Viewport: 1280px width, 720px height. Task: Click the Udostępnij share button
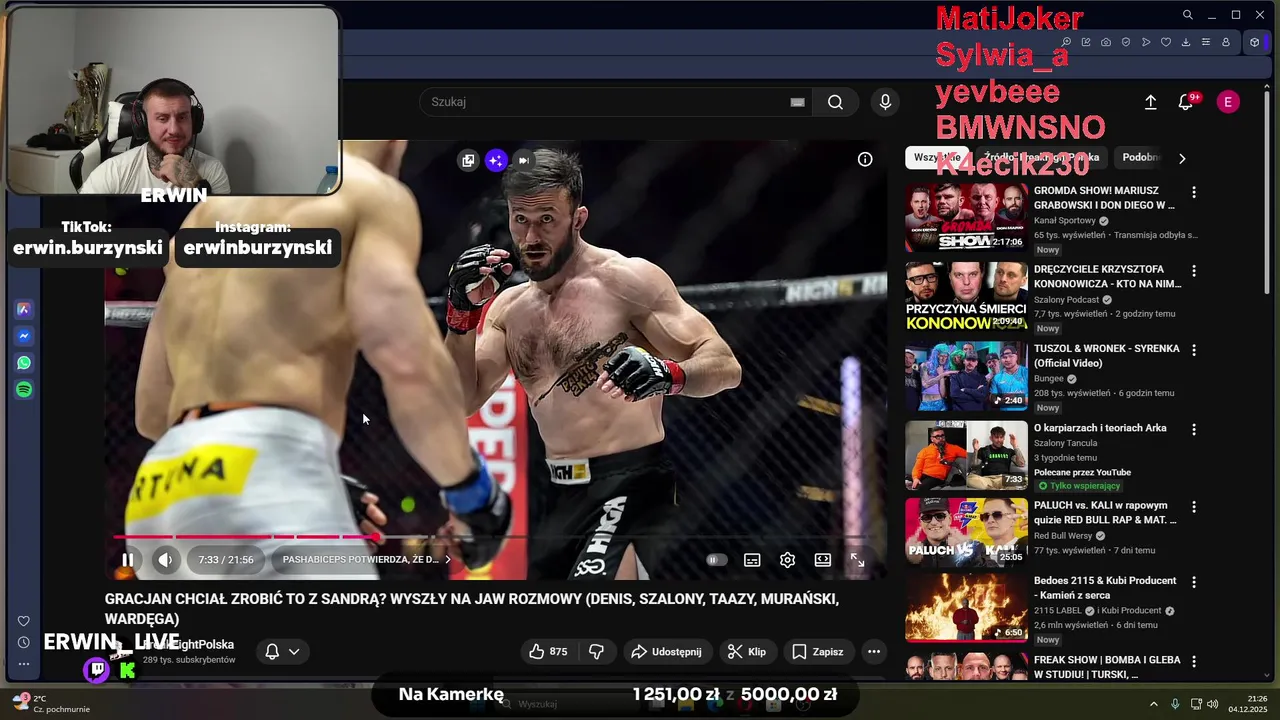(x=667, y=651)
